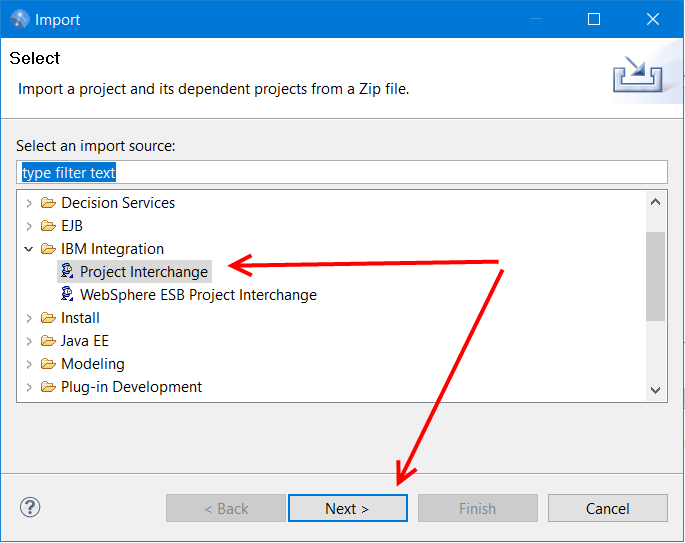
Task: Select the Project Interchange entry
Action: tap(144, 272)
